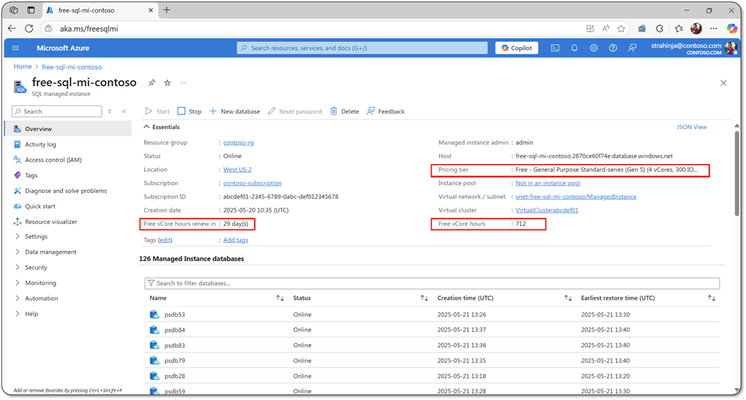Open portal settings gear icon

click(x=593, y=48)
